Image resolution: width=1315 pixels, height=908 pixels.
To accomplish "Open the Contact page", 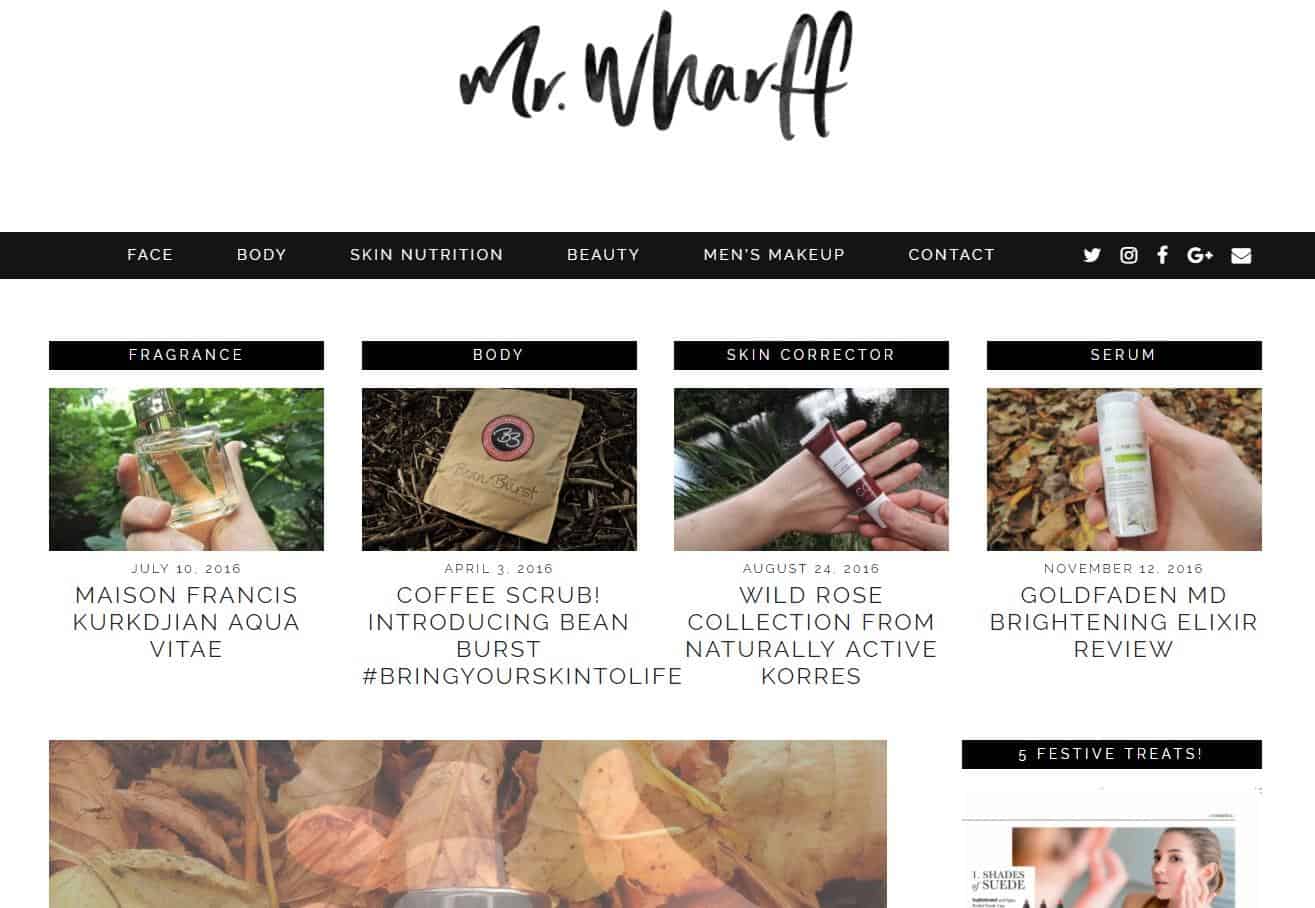I will tap(951, 255).
